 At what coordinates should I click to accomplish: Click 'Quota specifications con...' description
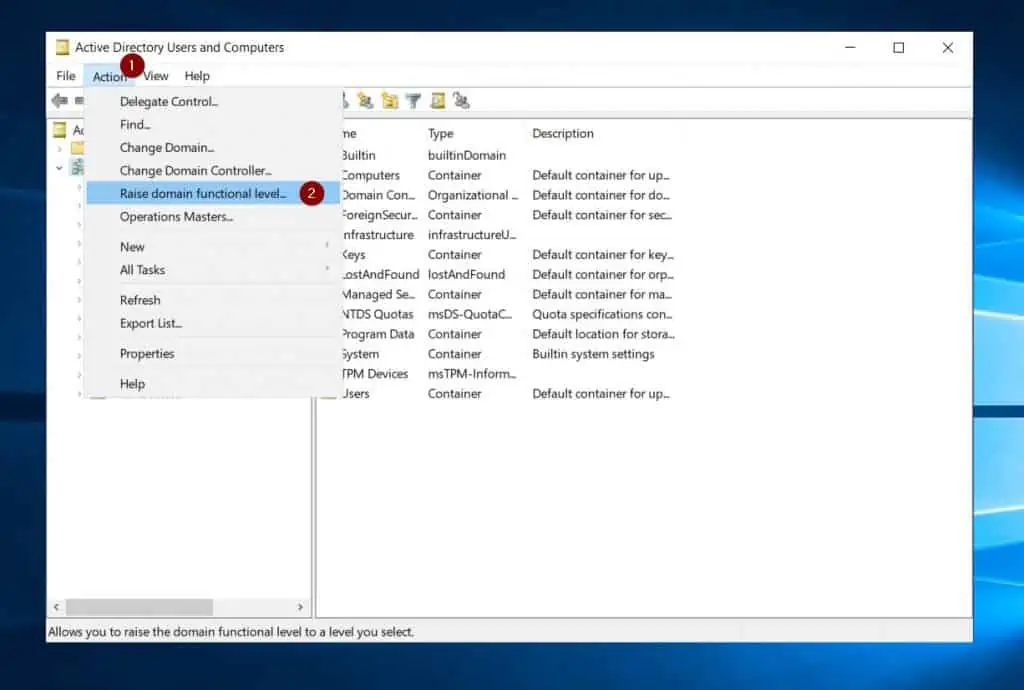(x=602, y=314)
